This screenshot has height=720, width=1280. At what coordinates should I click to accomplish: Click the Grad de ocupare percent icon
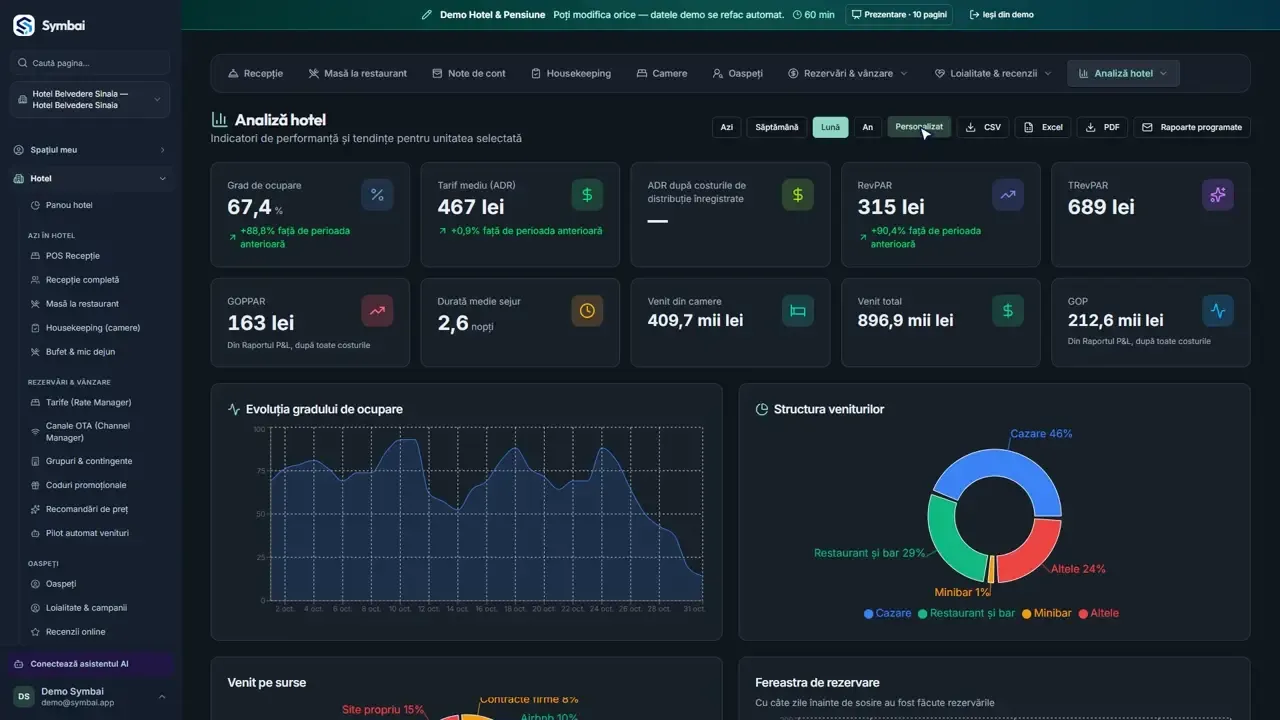(x=377, y=195)
